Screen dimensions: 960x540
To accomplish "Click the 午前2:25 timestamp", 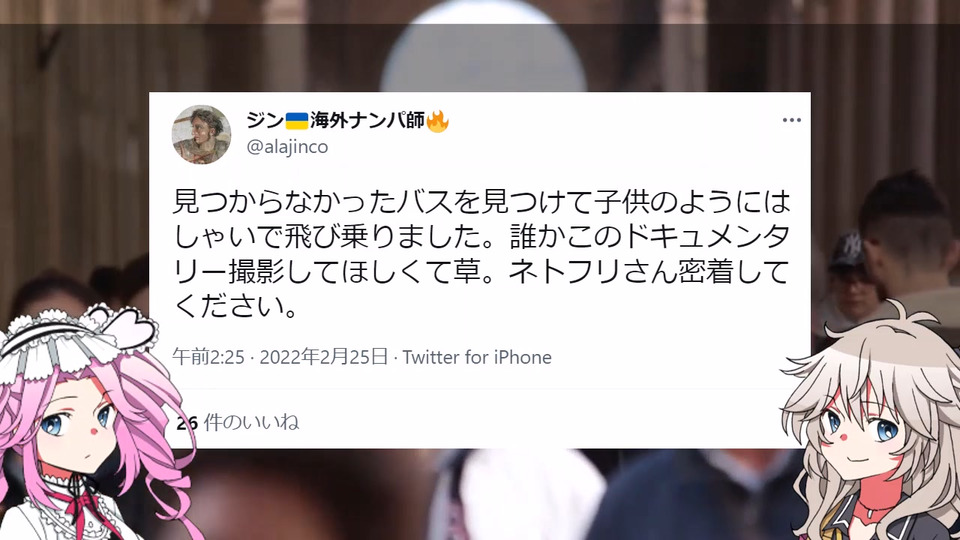I will [x=208, y=357].
